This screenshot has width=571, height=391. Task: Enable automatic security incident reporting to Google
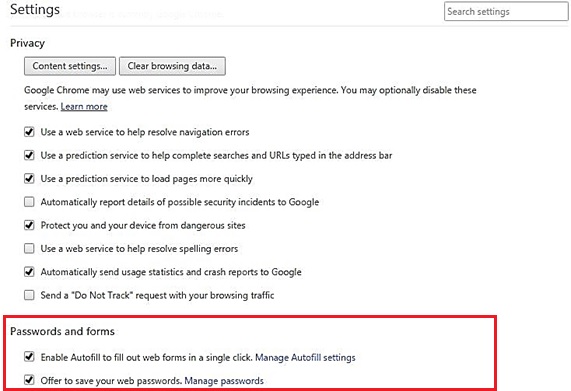(x=29, y=202)
